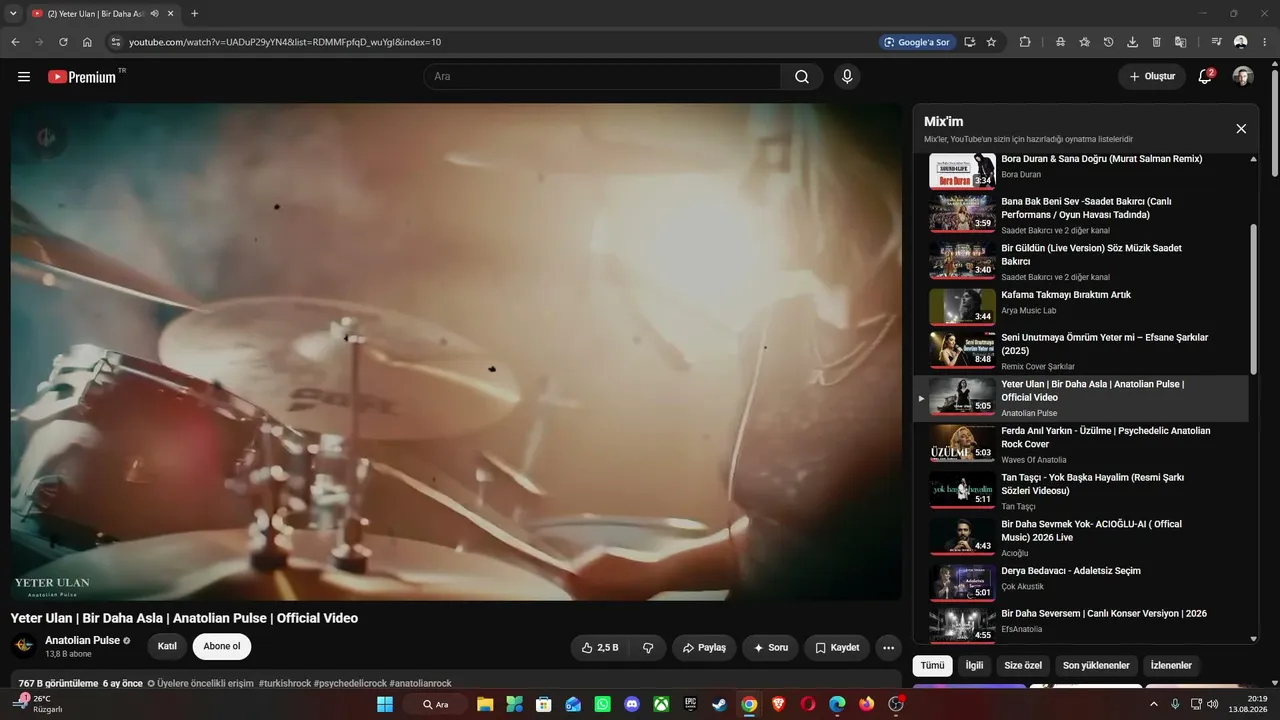Open Brave browser from the taskbar
The height and width of the screenshot is (720, 1280).
[778, 704]
